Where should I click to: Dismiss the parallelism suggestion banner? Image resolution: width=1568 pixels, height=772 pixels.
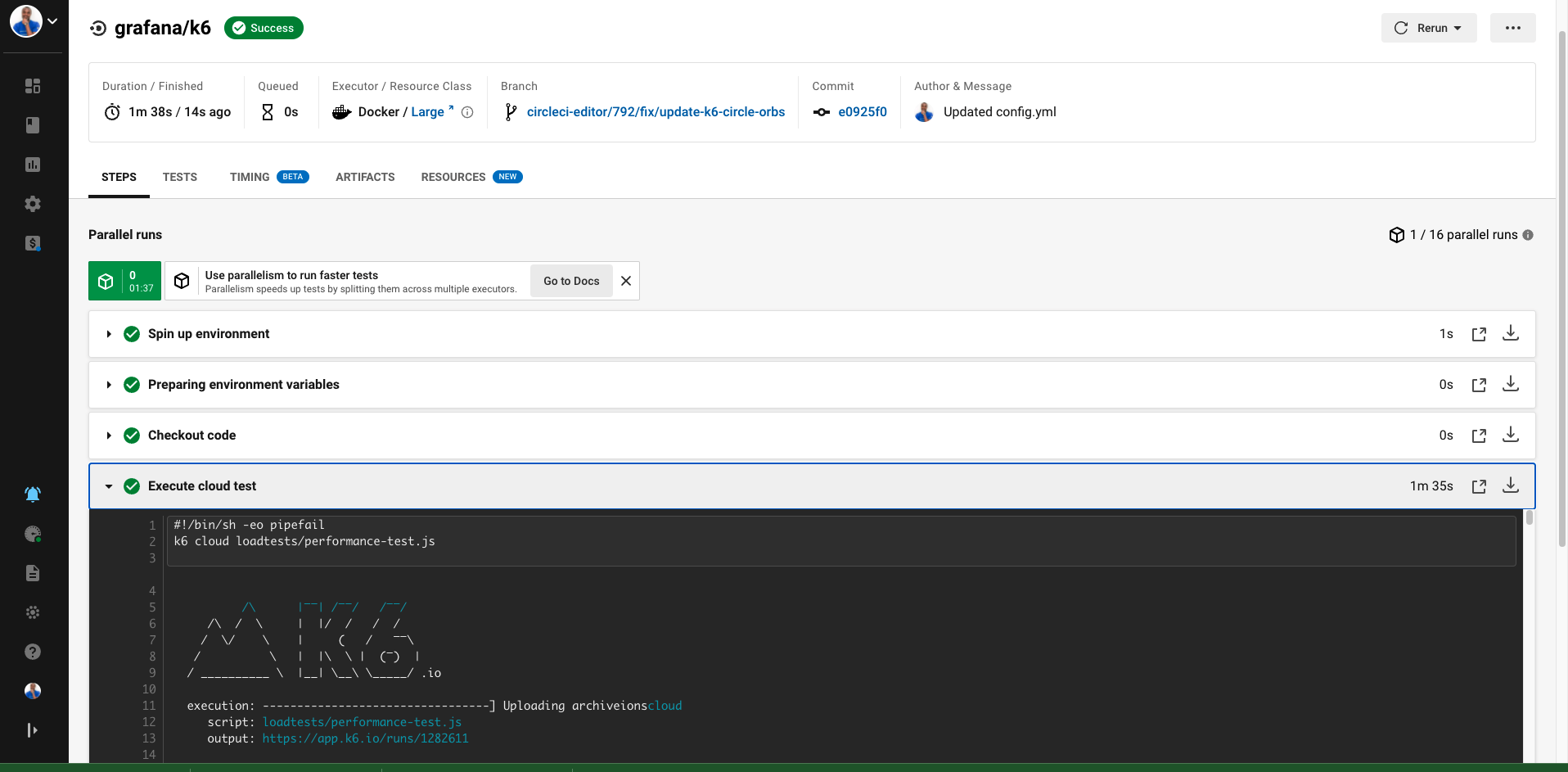pyautogui.click(x=625, y=281)
